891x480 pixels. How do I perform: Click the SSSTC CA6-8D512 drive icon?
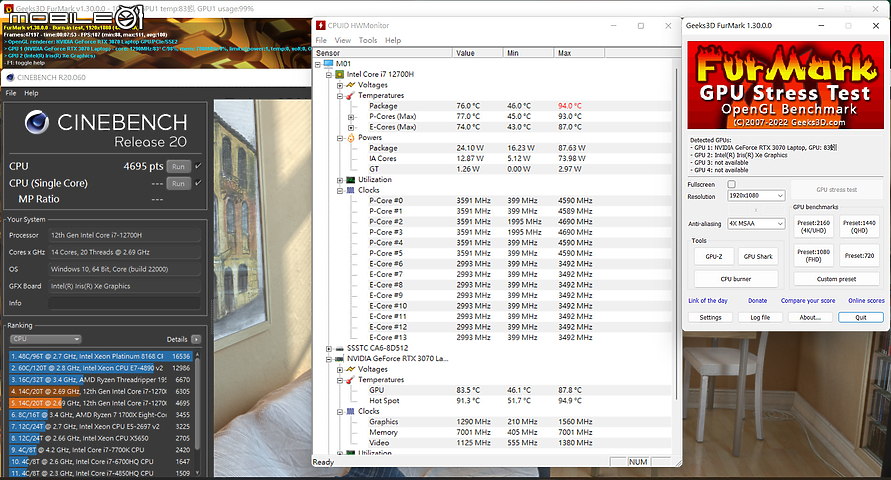(x=339, y=348)
